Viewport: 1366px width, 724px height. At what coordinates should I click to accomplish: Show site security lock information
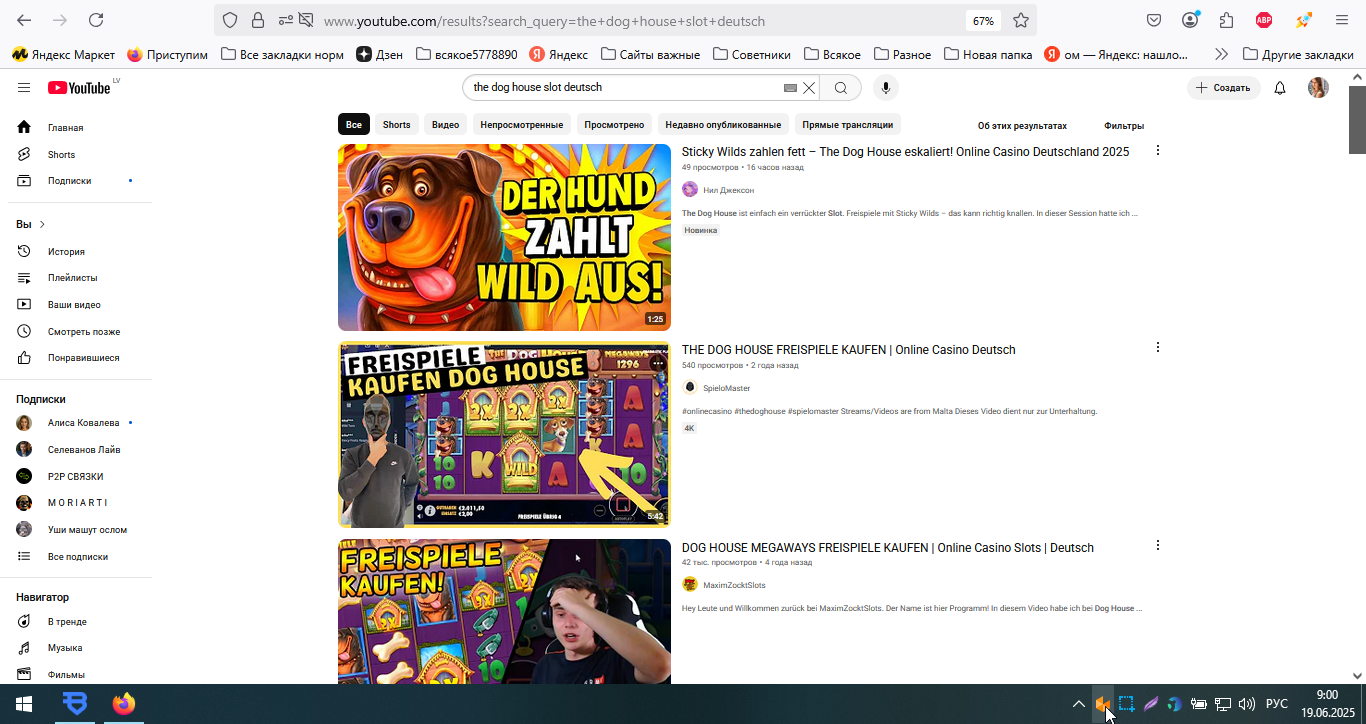(258, 20)
